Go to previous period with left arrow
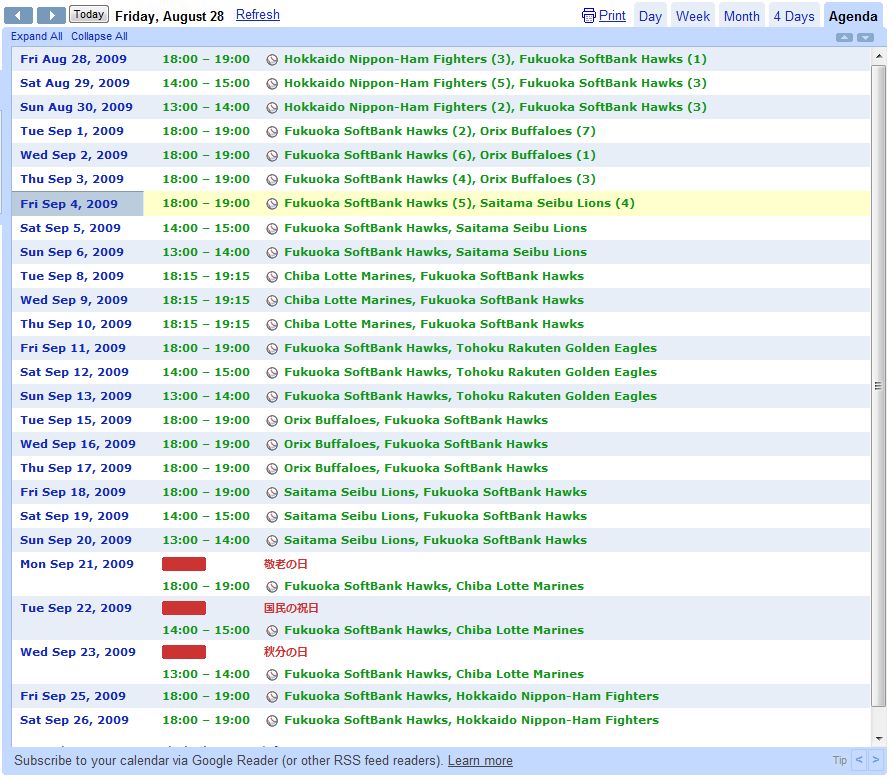This screenshot has height=779, width=894. point(18,15)
